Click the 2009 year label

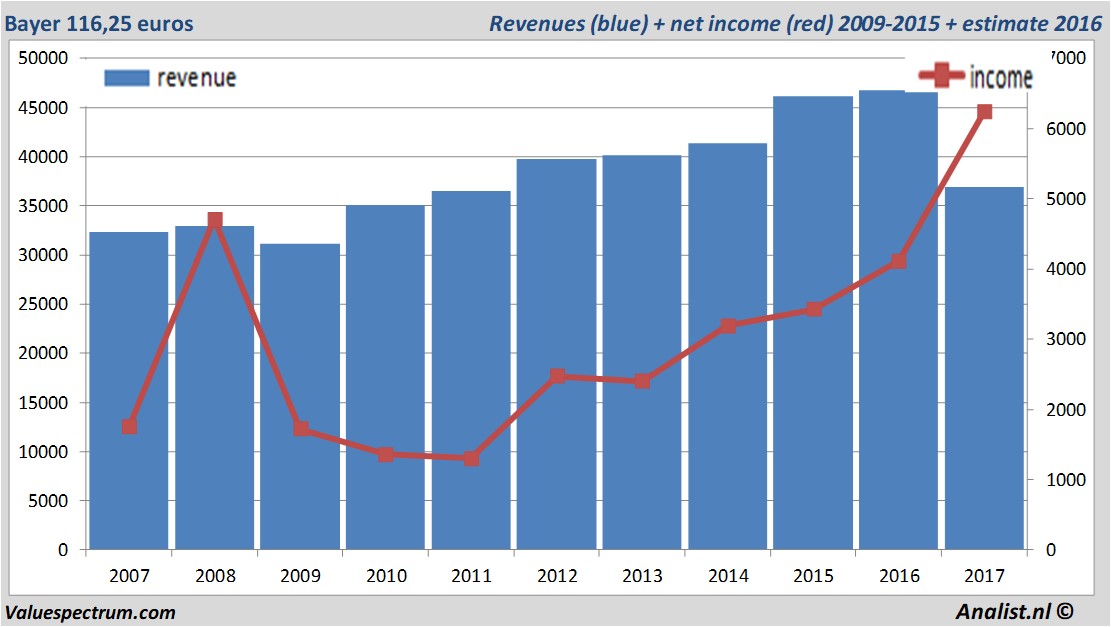(x=300, y=575)
